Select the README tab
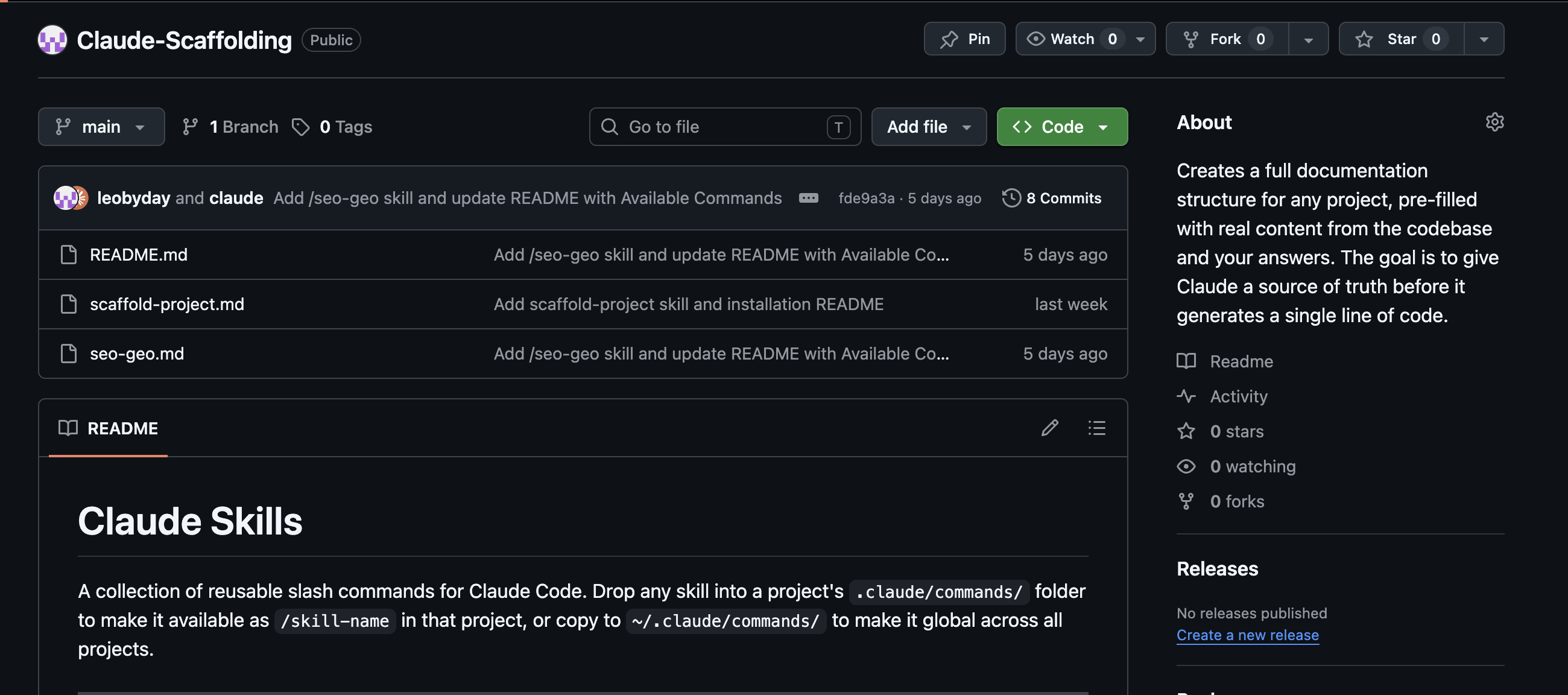 pyautogui.click(x=108, y=428)
